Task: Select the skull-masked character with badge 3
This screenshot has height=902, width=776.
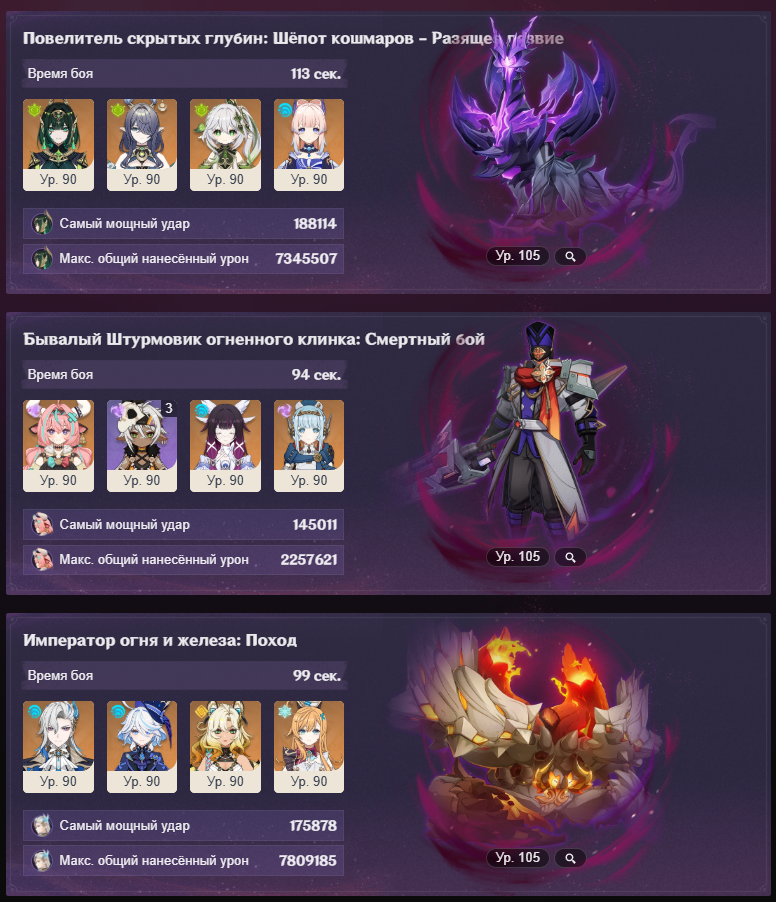Action: point(142,446)
